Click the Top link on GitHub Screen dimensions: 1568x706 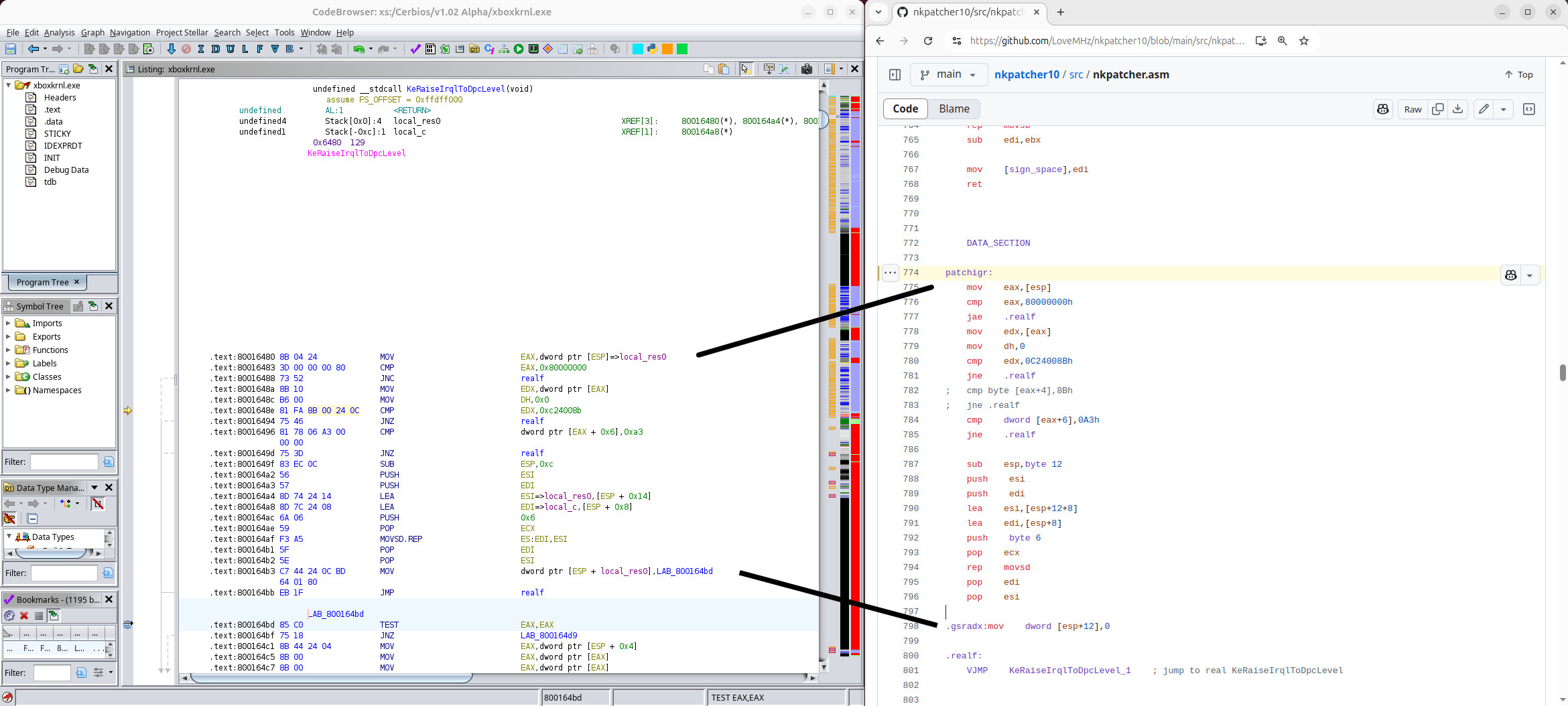(x=1519, y=74)
